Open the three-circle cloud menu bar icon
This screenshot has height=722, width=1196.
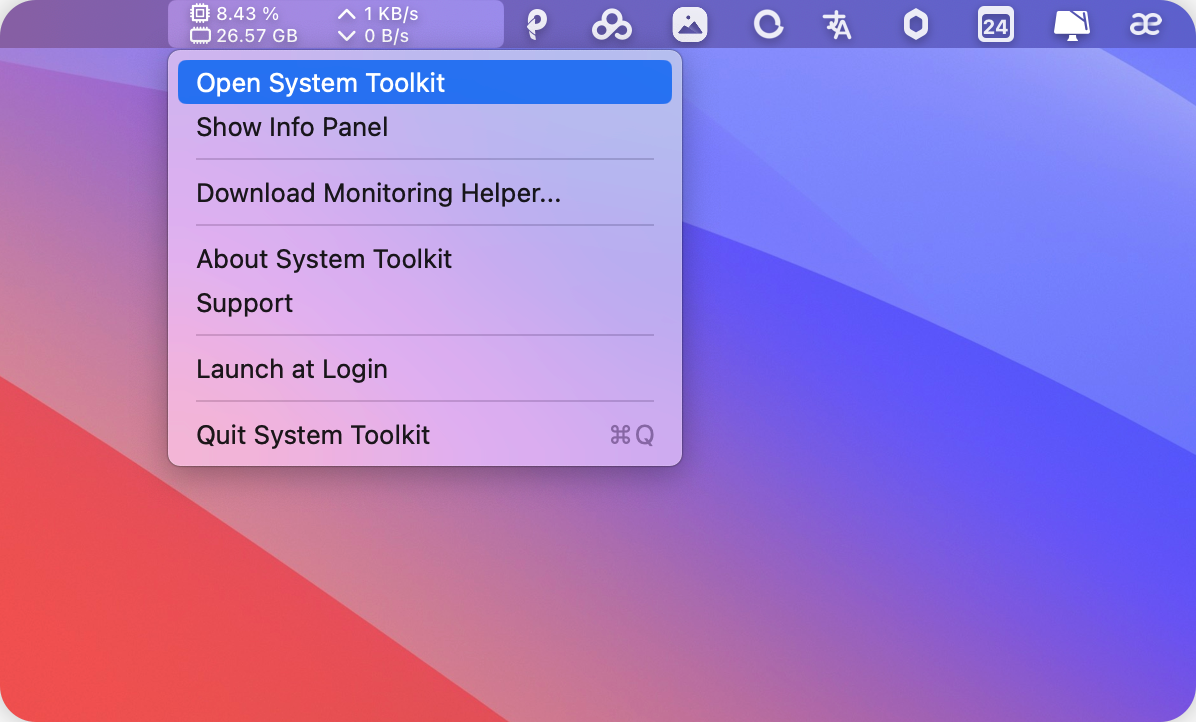click(612, 24)
